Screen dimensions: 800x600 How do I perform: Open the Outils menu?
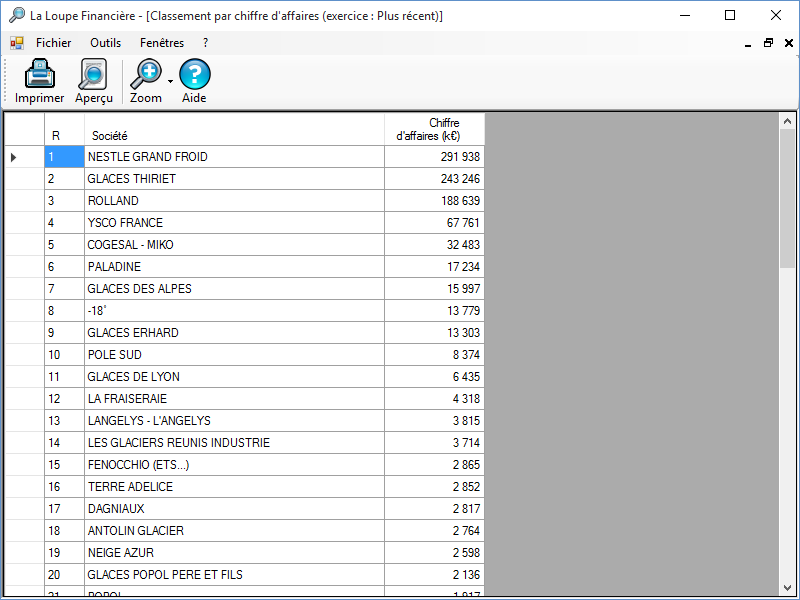point(106,43)
